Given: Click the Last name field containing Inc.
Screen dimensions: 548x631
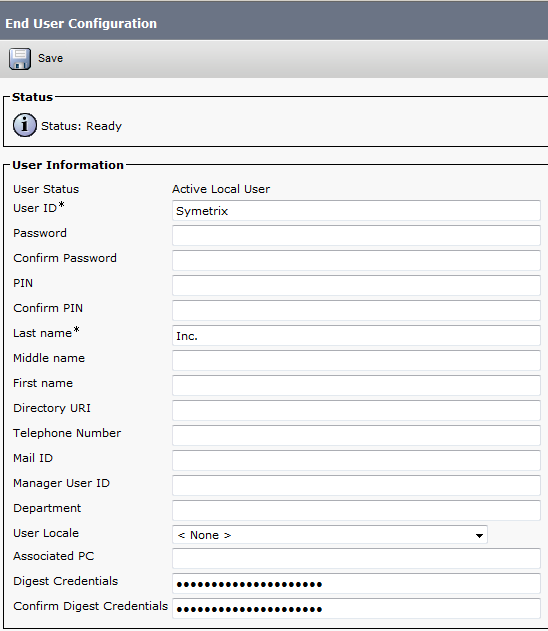Looking at the screenshot, I should (x=356, y=335).
